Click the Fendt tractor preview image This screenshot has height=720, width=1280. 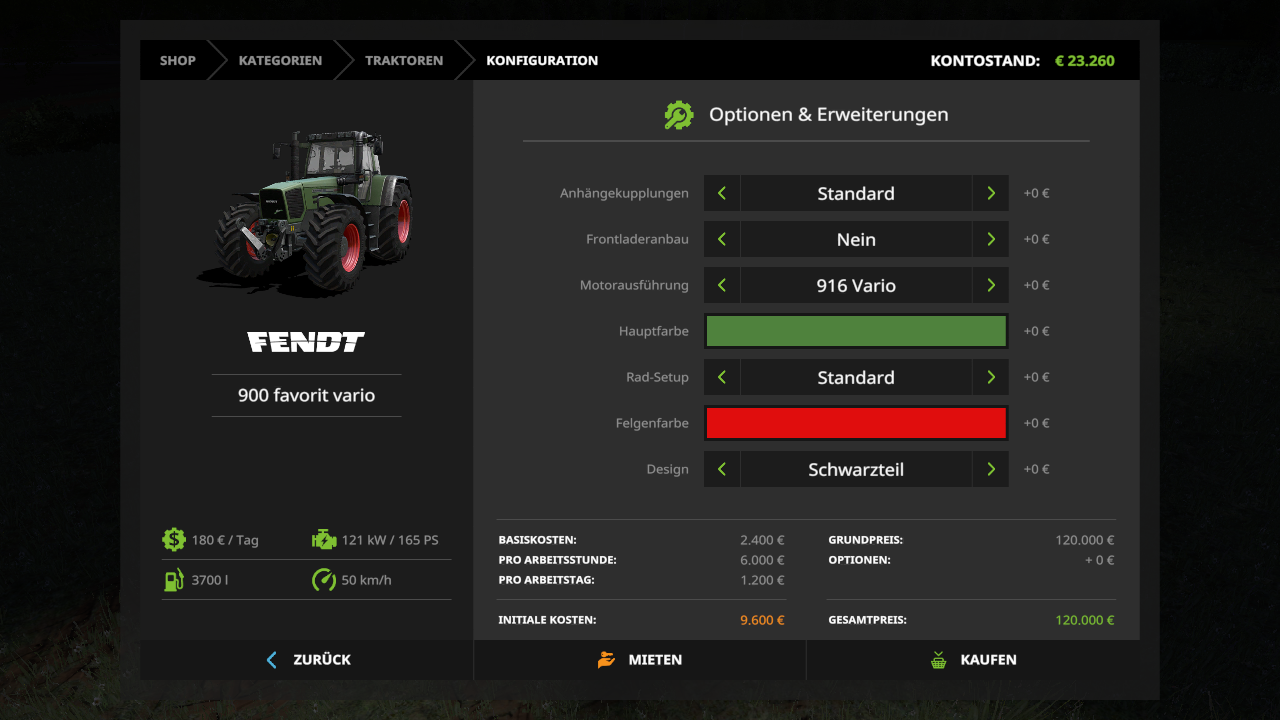[x=306, y=213]
